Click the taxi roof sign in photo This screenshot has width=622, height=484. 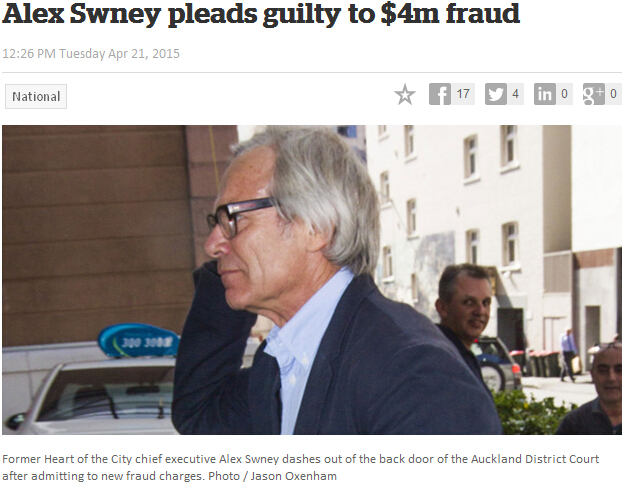pyautogui.click(x=139, y=341)
